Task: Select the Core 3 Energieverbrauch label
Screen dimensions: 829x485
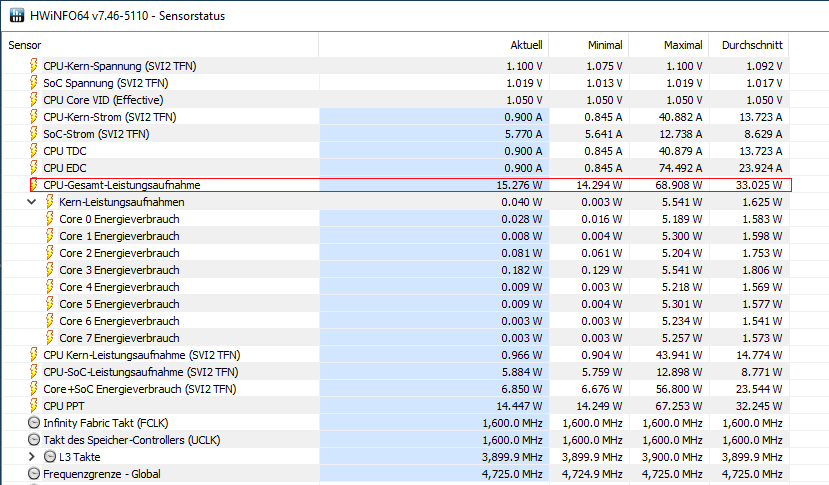Action: 119,270
